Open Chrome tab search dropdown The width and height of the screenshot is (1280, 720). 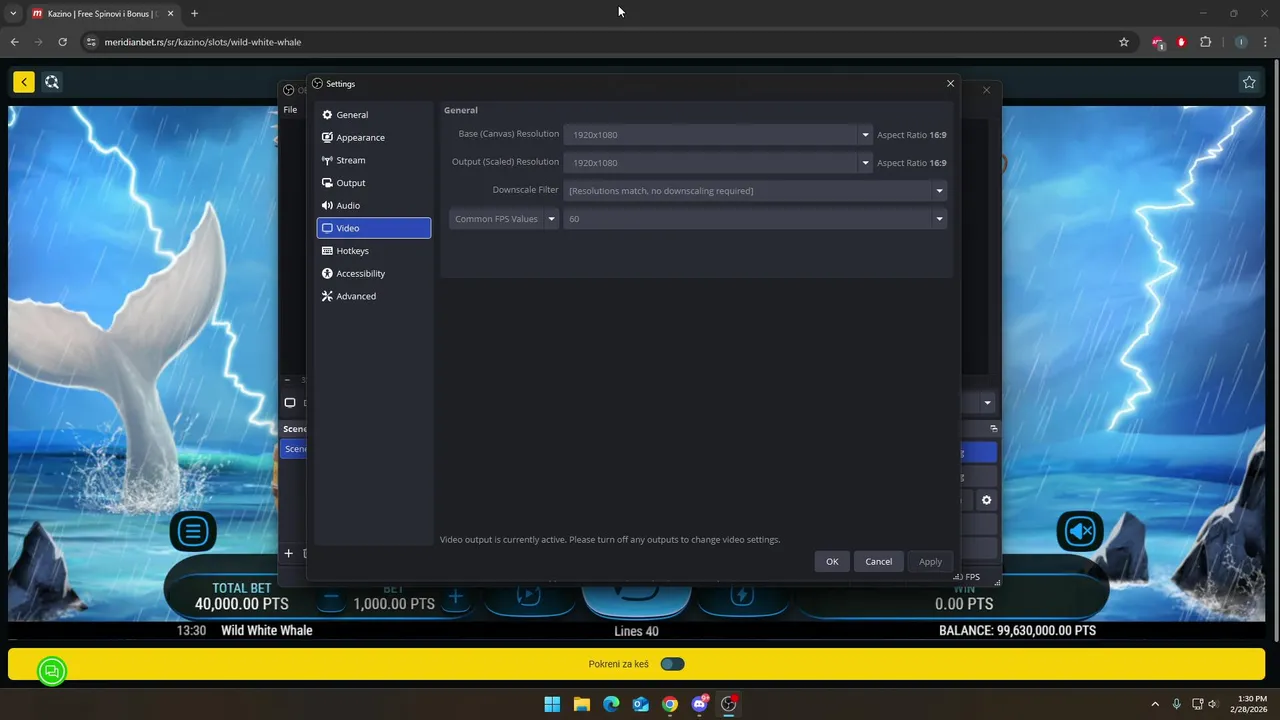coord(13,14)
